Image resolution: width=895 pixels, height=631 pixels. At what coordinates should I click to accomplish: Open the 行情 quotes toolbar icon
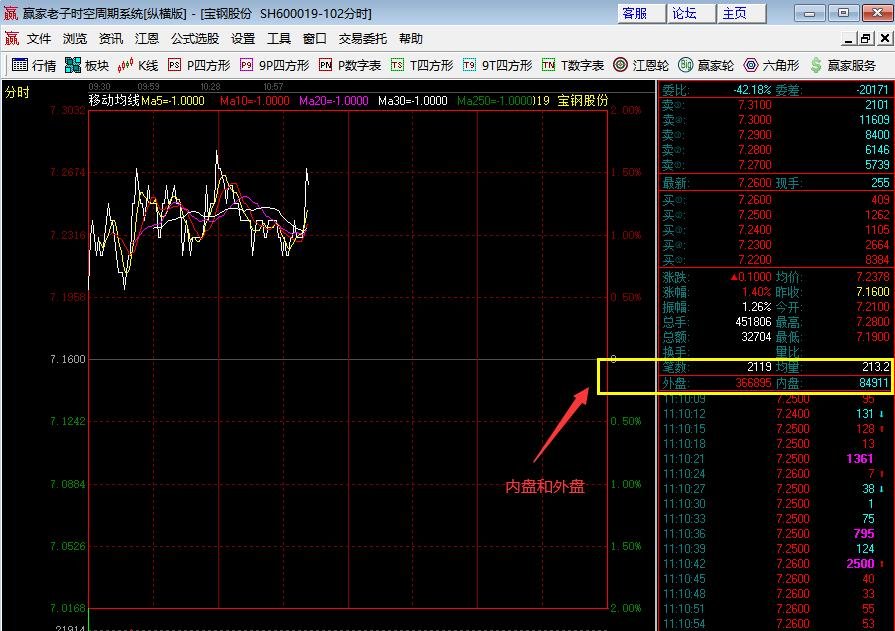click(x=19, y=65)
